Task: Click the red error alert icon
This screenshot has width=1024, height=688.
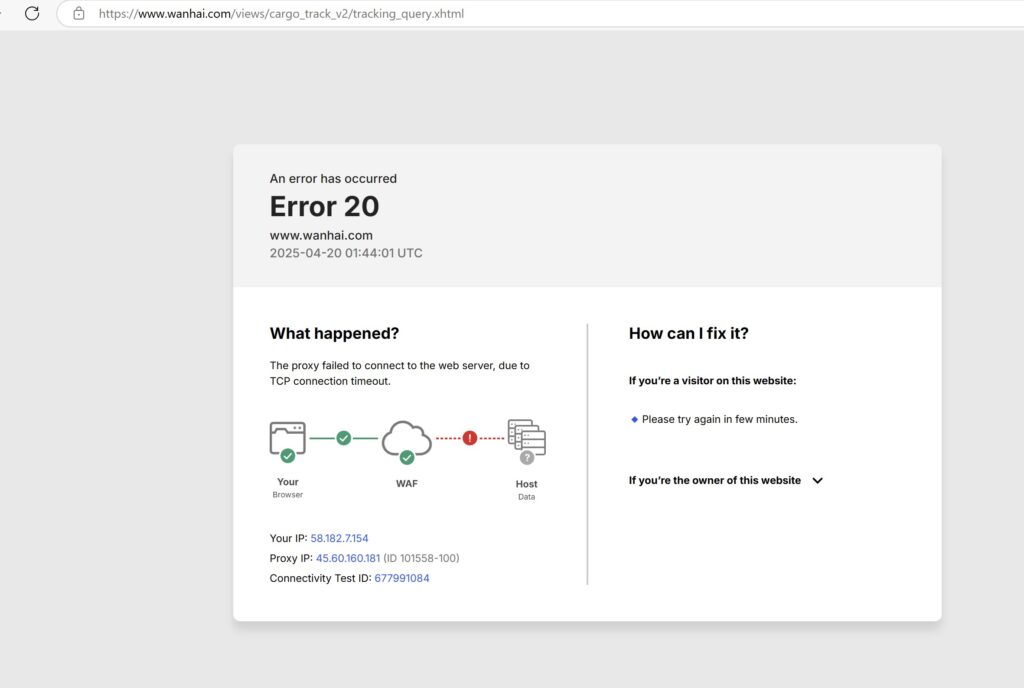Action: [x=470, y=438]
